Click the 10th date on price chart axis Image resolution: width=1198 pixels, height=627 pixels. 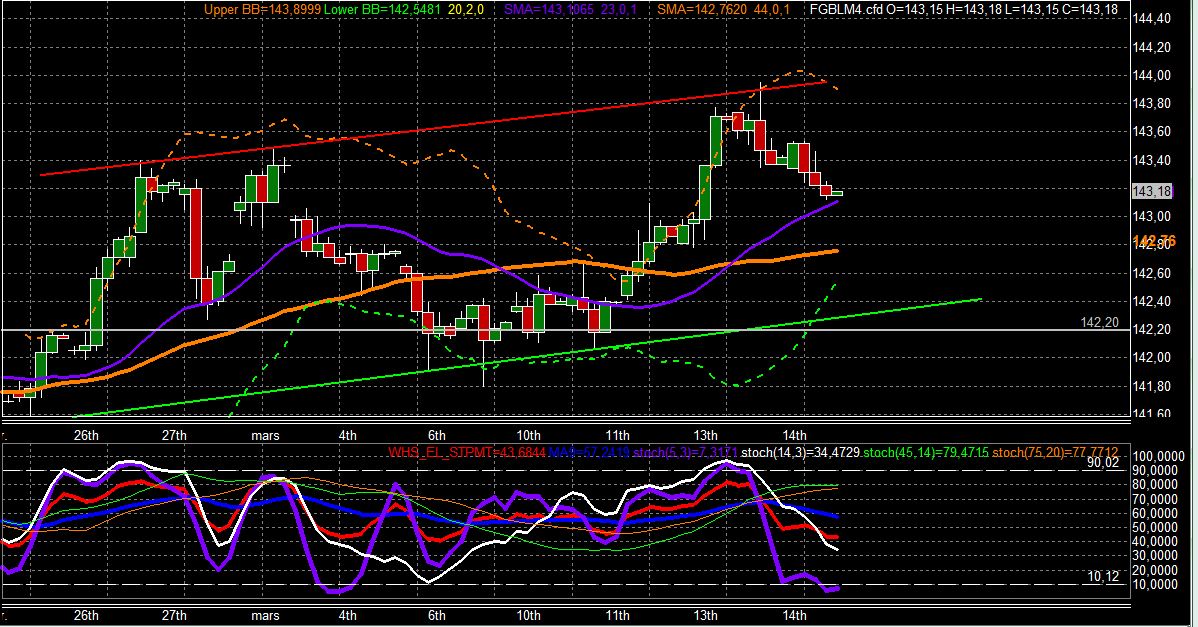(x=528, y=435)
